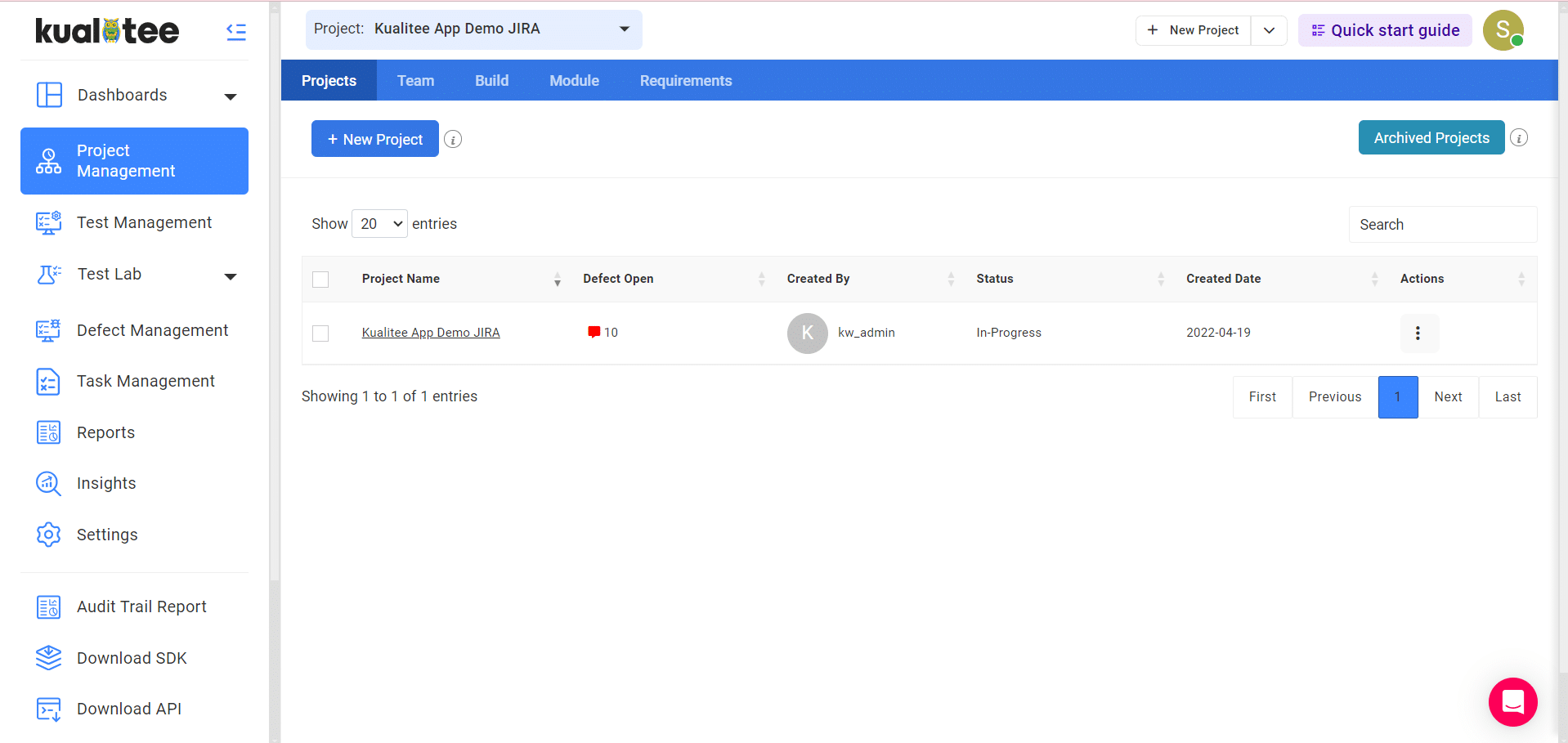Change the Show entries count dropdown
Screen dimensions: 1568x743
click(x=380, y=224)
